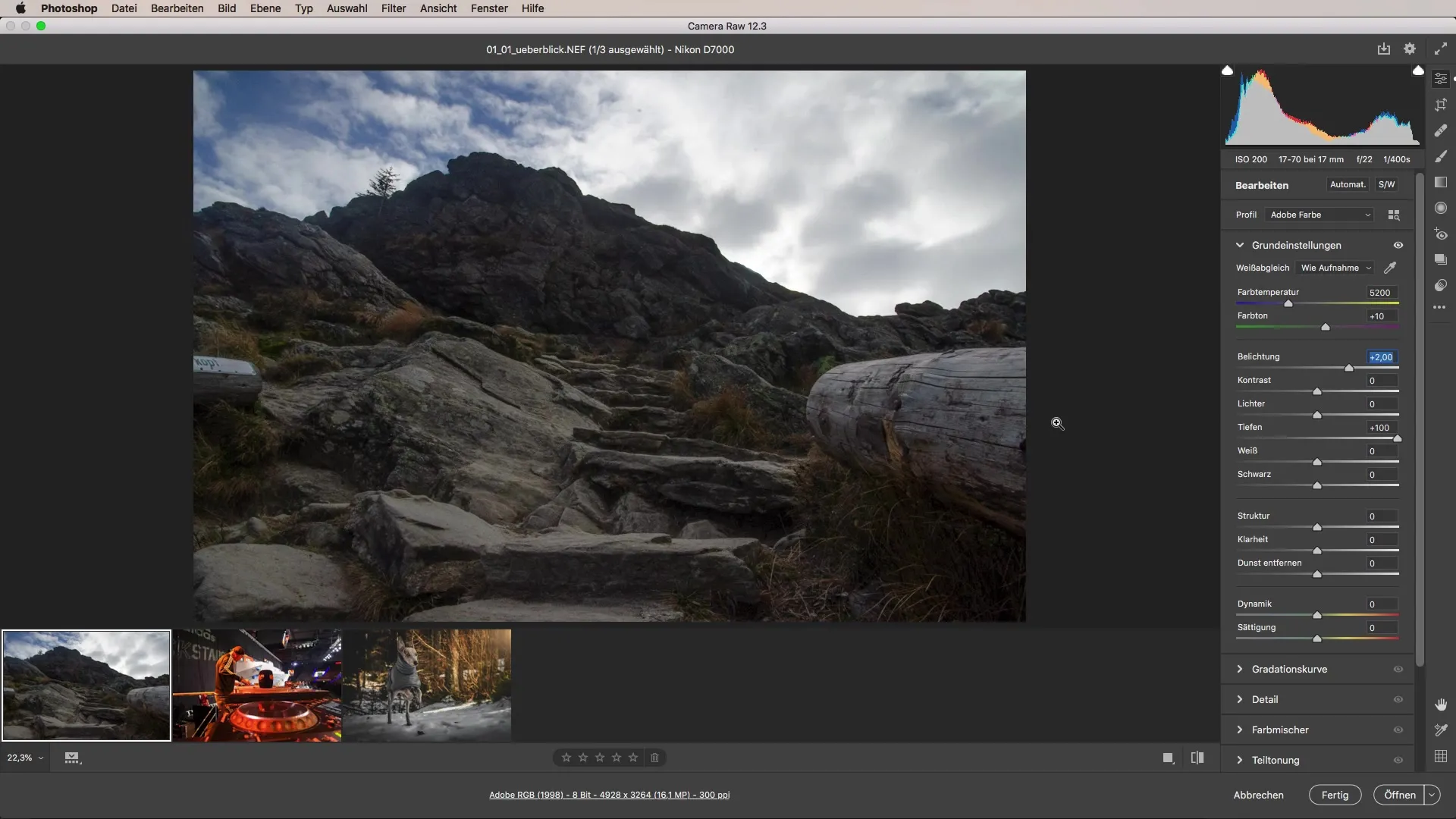Open workflow options link Adobe RGB (1998)

[609, 795]
